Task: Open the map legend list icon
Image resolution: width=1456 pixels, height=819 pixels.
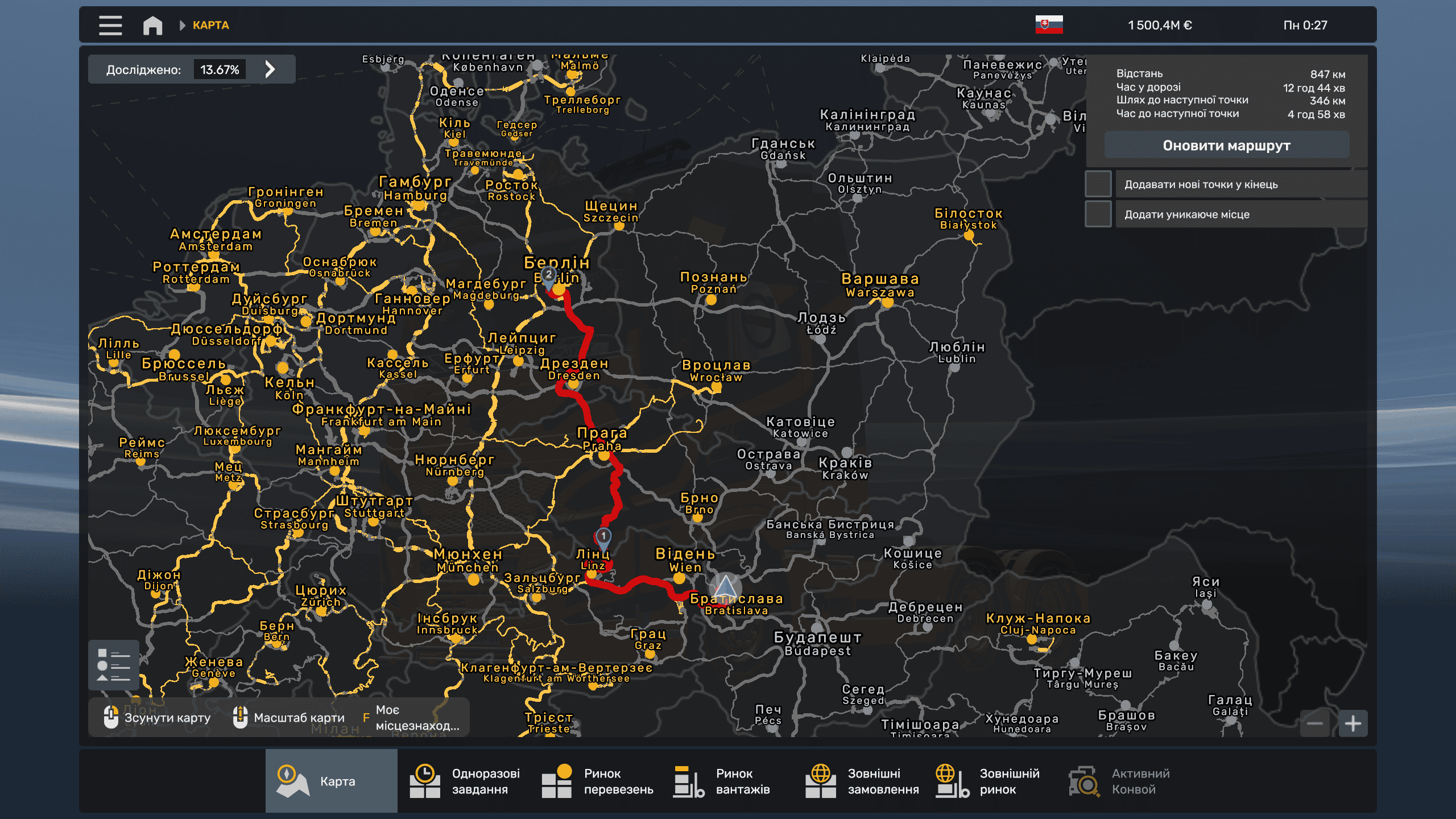Action: point(114,665)
